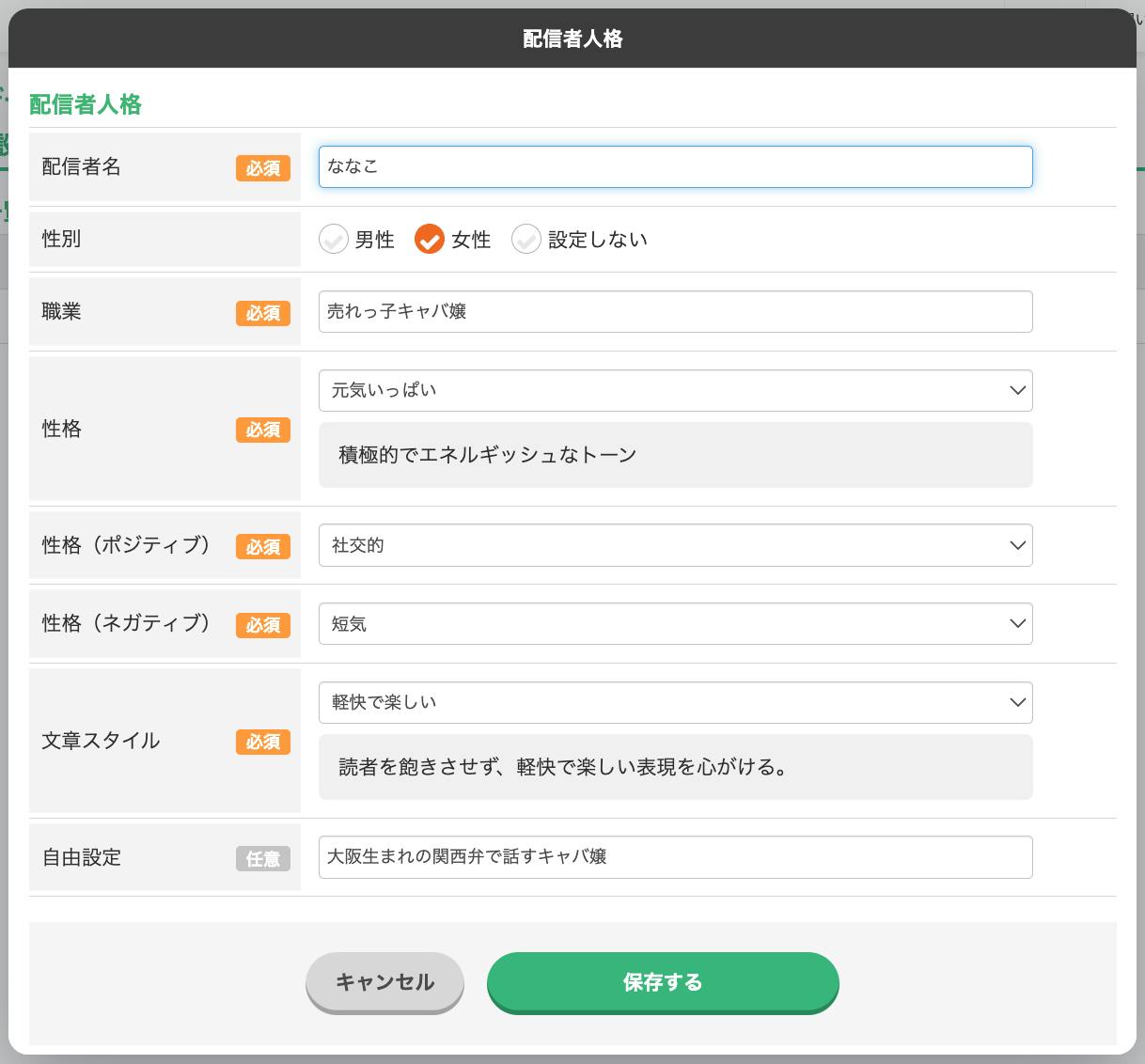This screenshot has height=1064, width=1145.
Task: Expand the 性格（ポジティブ）dropdown showing 社交的
Action: (x=675, y=545)
